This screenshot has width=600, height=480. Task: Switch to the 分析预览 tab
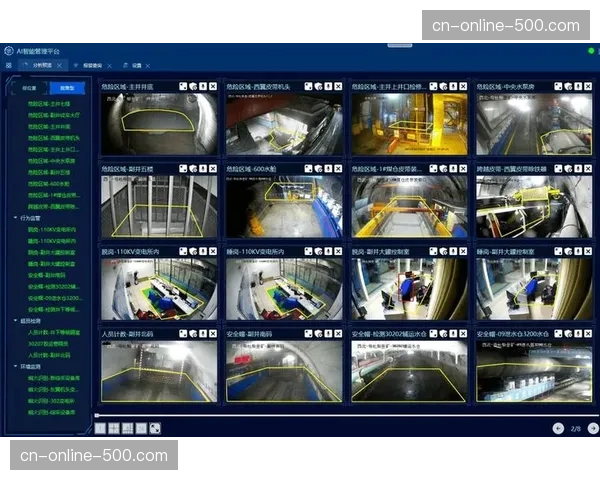(42, 65)
